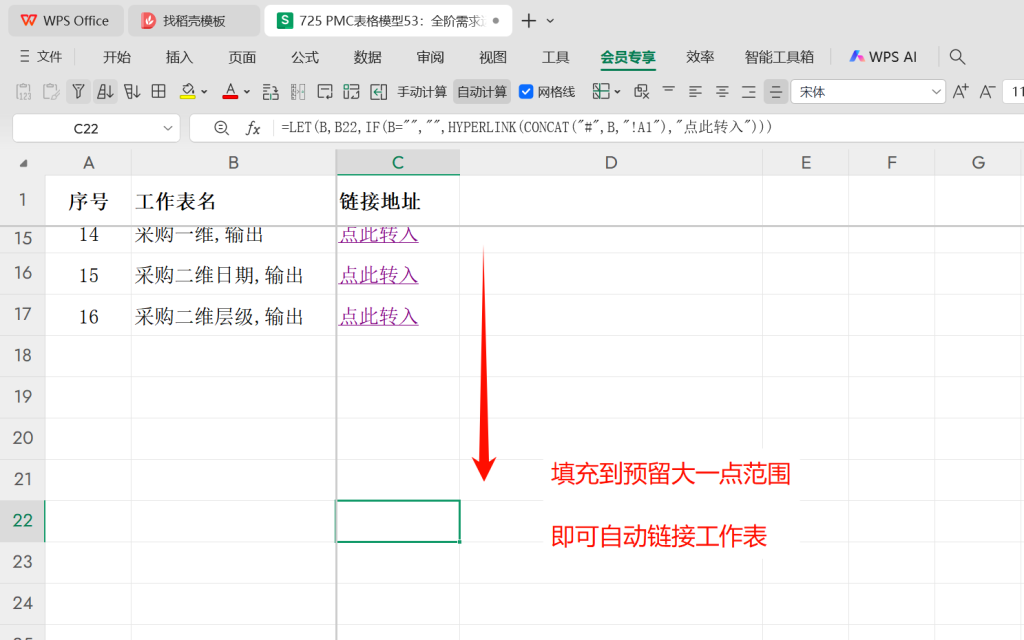The image size is (1024, 640).
Task: Open 点此转入 link in row 15
Action: coord(378,235)
